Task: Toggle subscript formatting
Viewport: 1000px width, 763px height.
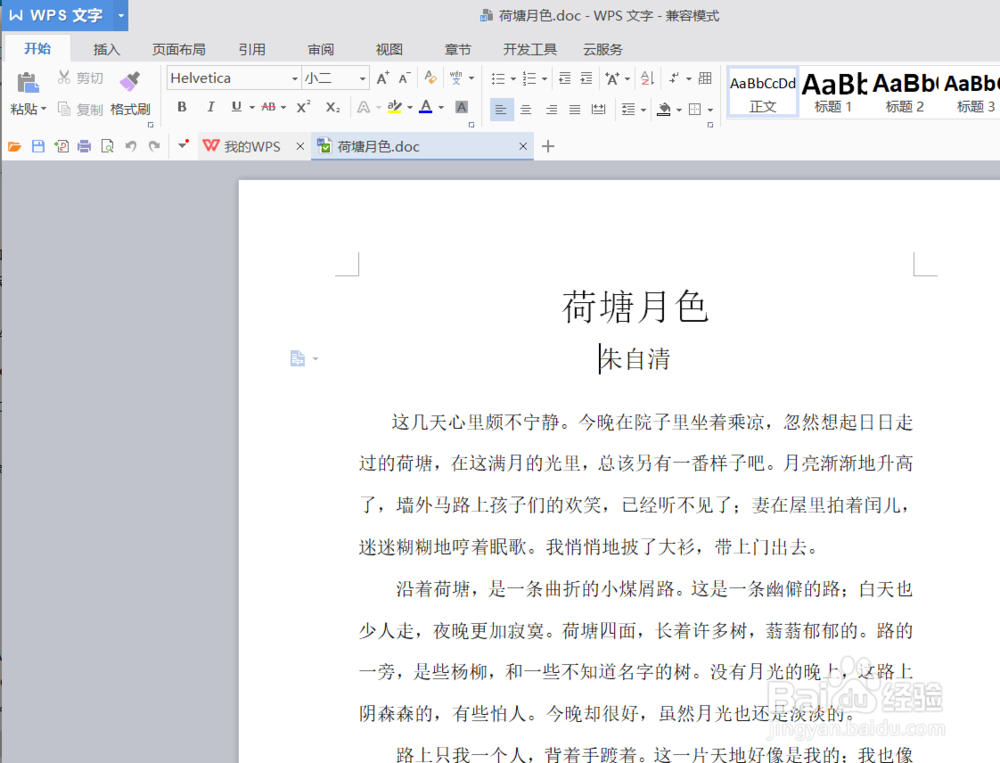Action: 333,108
